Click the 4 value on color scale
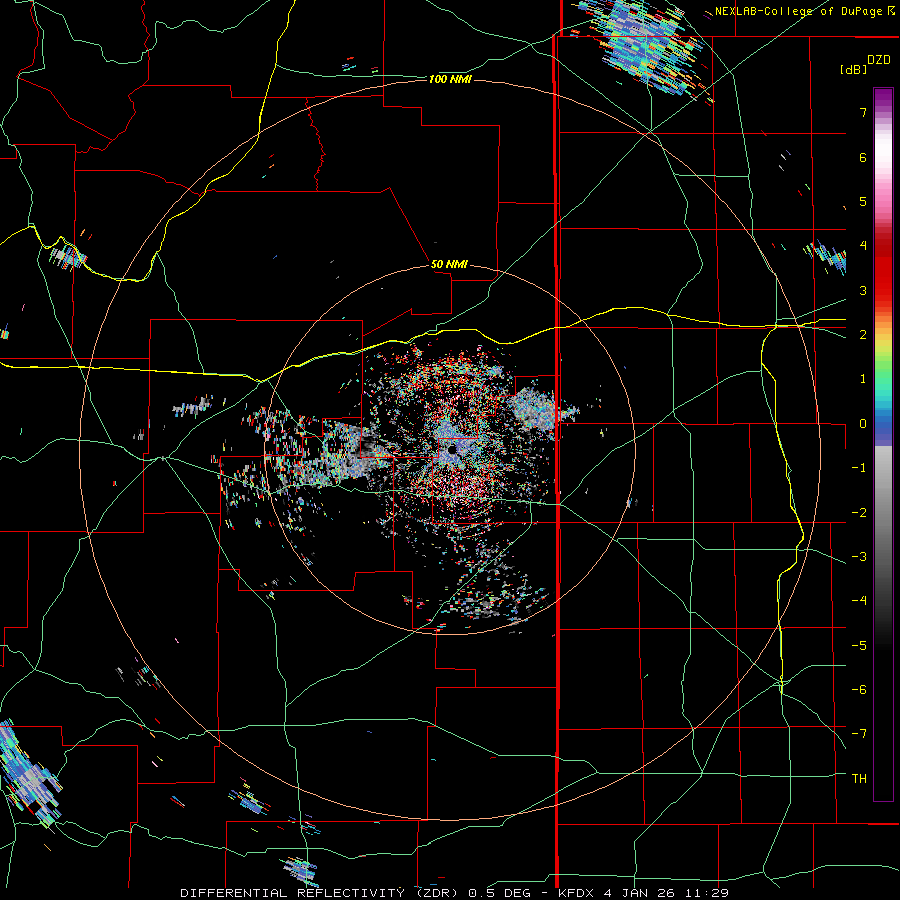This screenshot has width=900, height=900. (x=863, y=246)
